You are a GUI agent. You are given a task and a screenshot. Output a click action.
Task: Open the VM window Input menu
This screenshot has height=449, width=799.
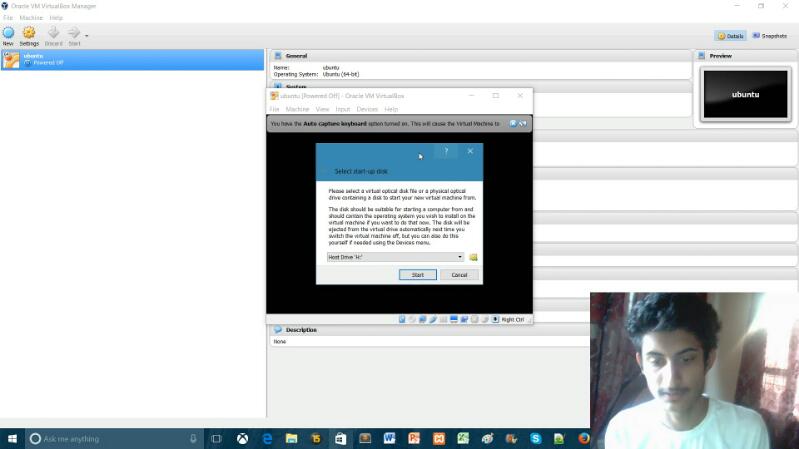pos(343,109)
